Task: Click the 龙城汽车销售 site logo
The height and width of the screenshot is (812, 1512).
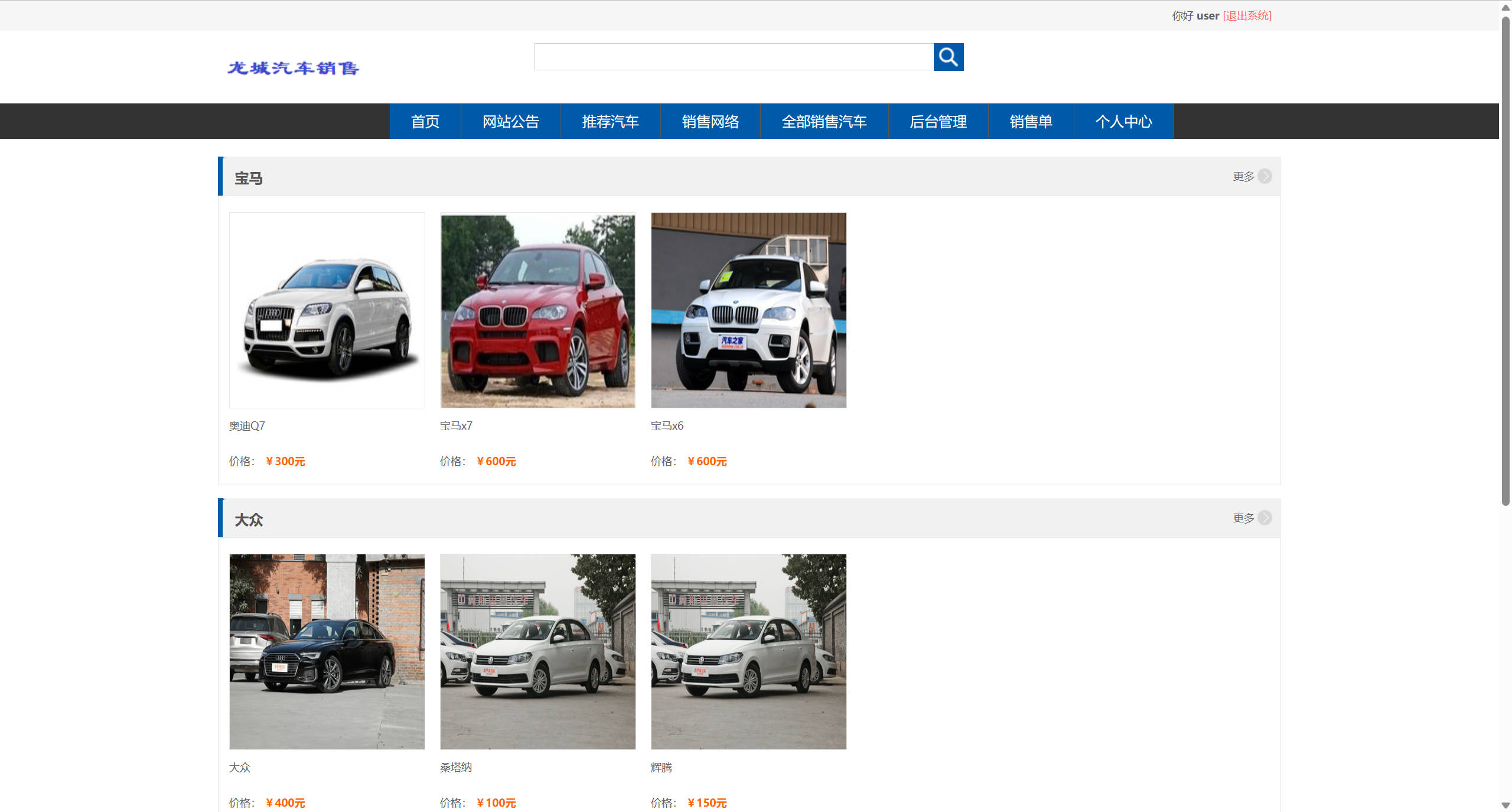Action: pos(293,68)
